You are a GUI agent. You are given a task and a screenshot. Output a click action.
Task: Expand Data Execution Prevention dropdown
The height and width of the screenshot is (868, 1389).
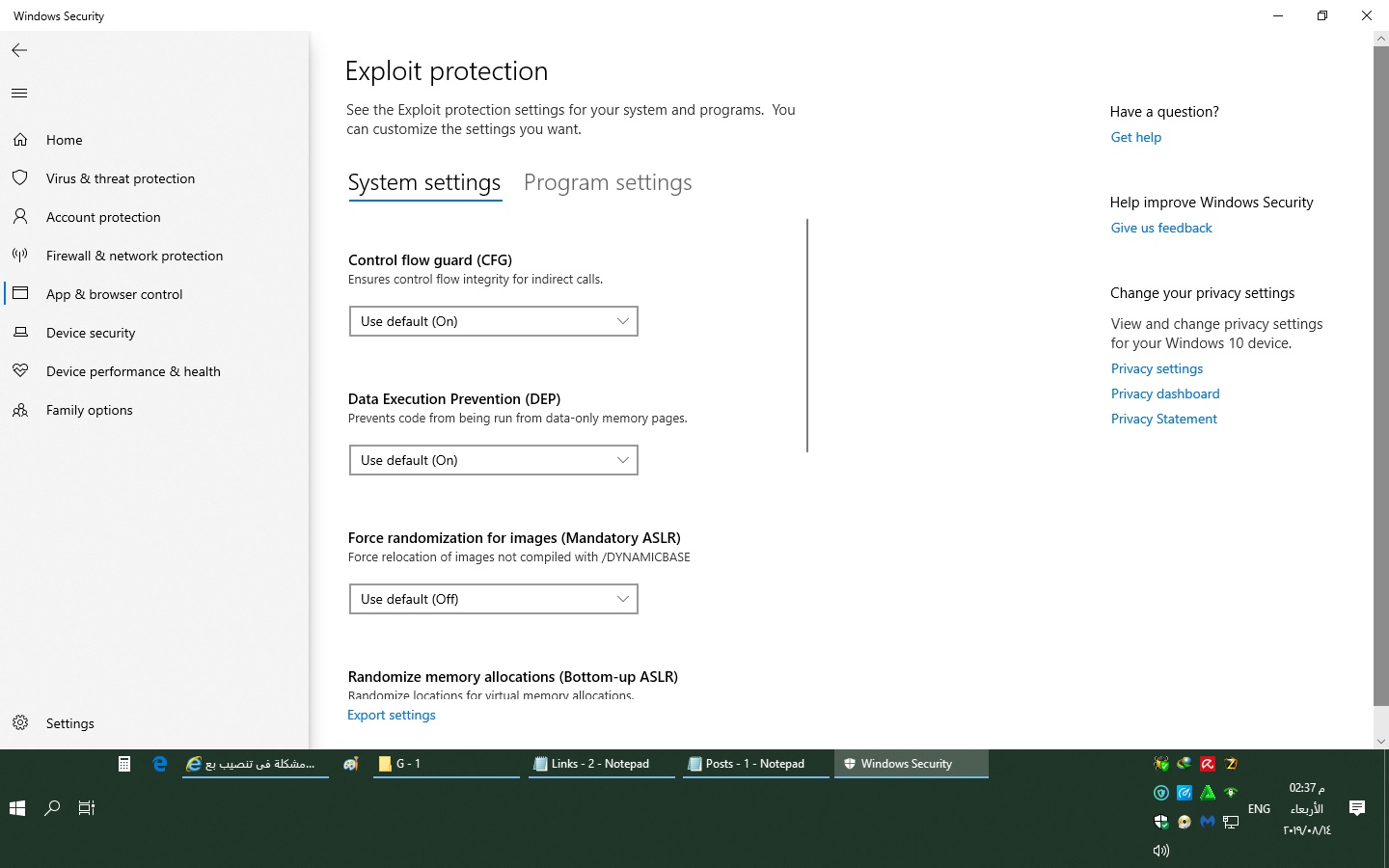tap(493, 460)
